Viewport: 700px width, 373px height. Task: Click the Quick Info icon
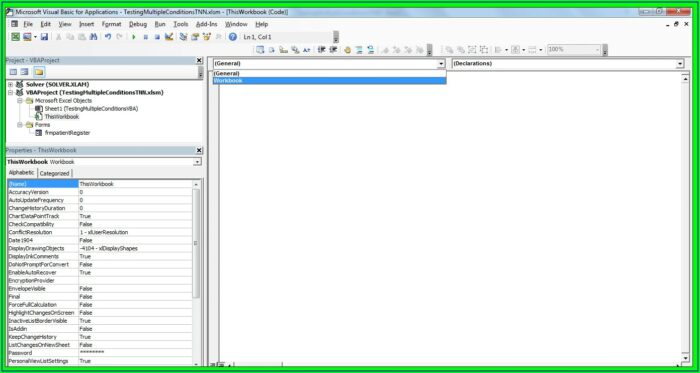(283, 50)
